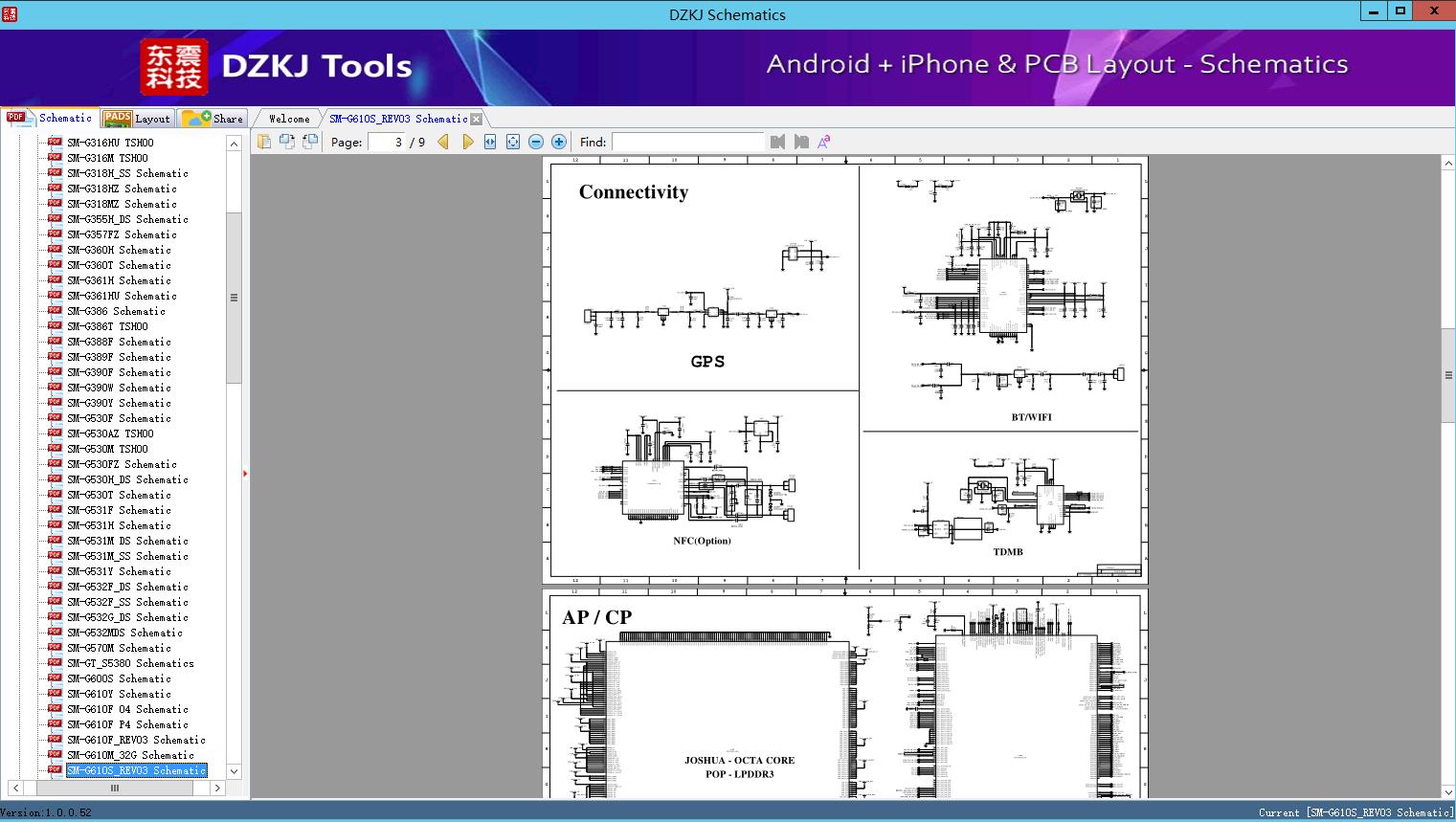Click the copy page icon in toolbar
The width and height of the screenshot is (1456, 822).
click(x=264, y=142)
